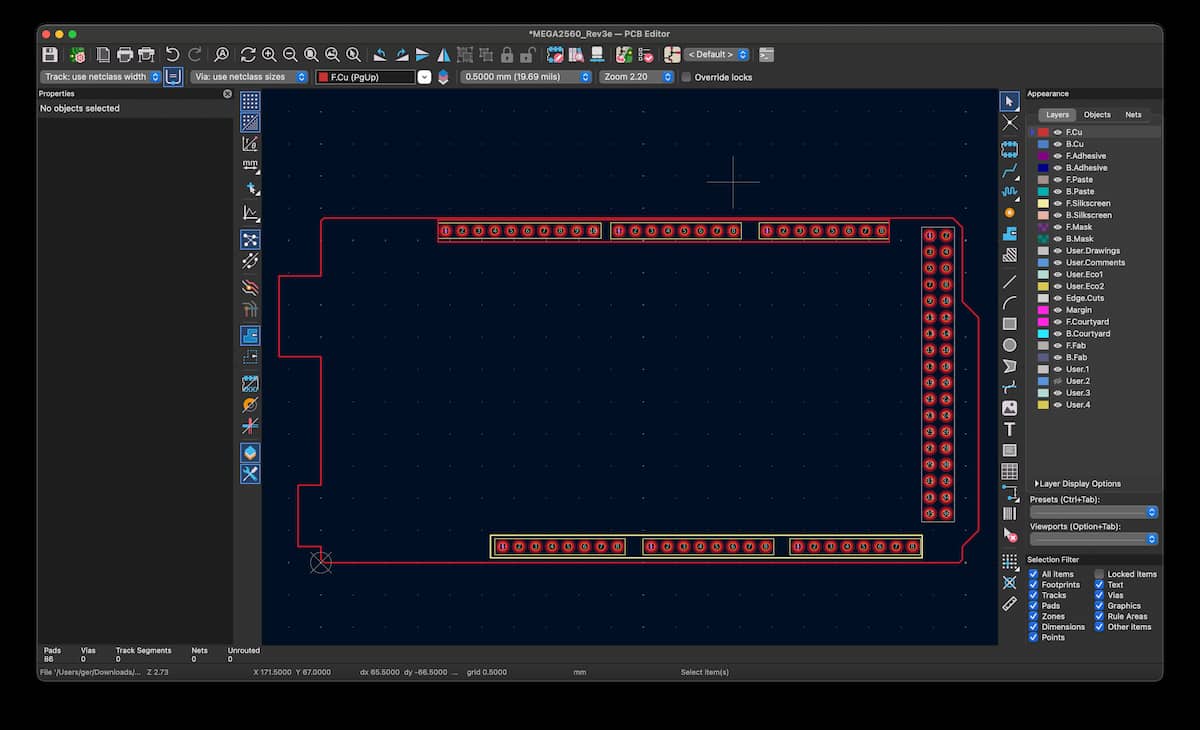Refresh the board view
This screenshot has height=730, width=1200.
click(248, 55)
